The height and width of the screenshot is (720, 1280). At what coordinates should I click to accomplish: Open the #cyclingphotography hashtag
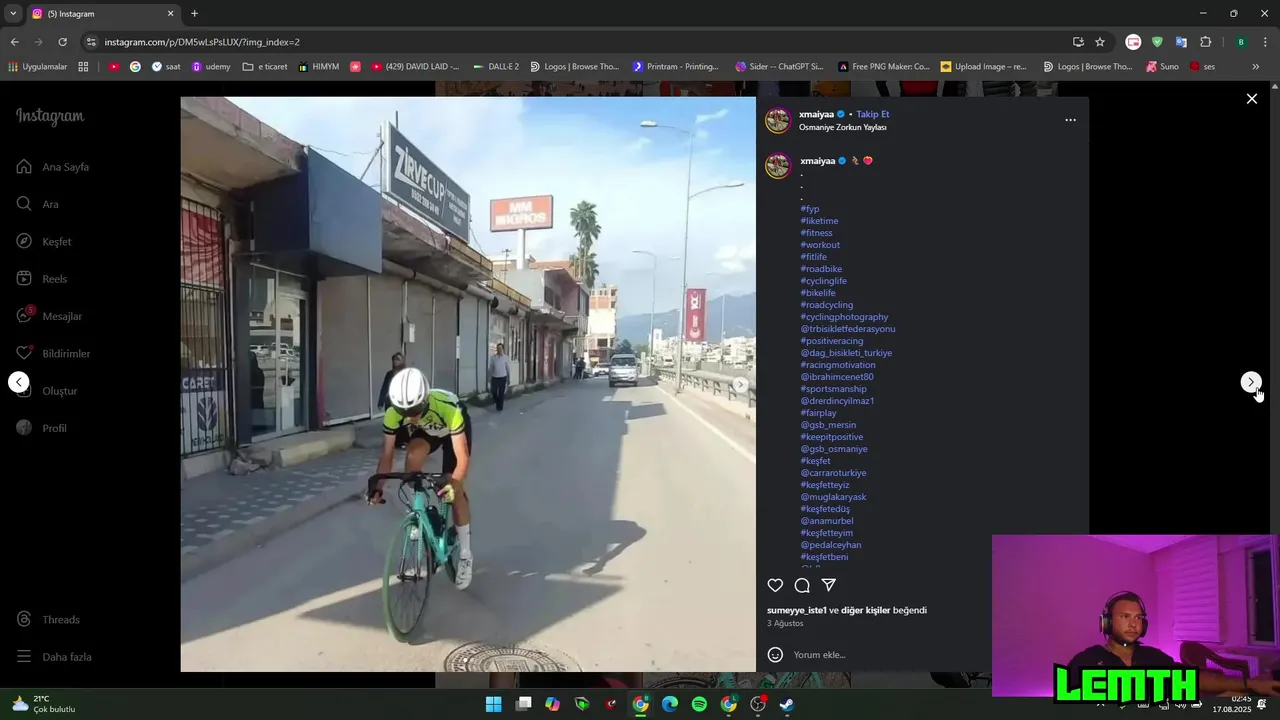point(844,317)
